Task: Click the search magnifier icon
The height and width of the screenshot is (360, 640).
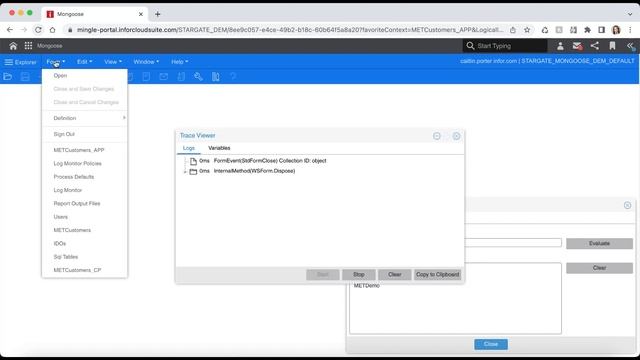Action: coord(470,46)
